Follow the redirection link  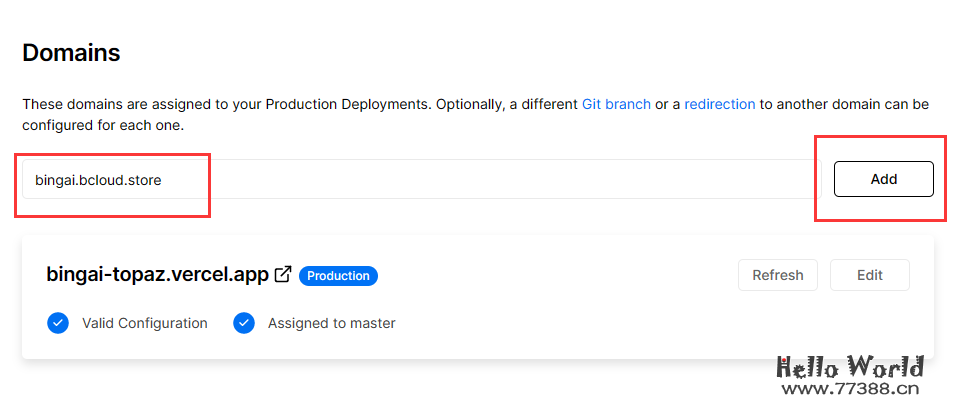719,104
